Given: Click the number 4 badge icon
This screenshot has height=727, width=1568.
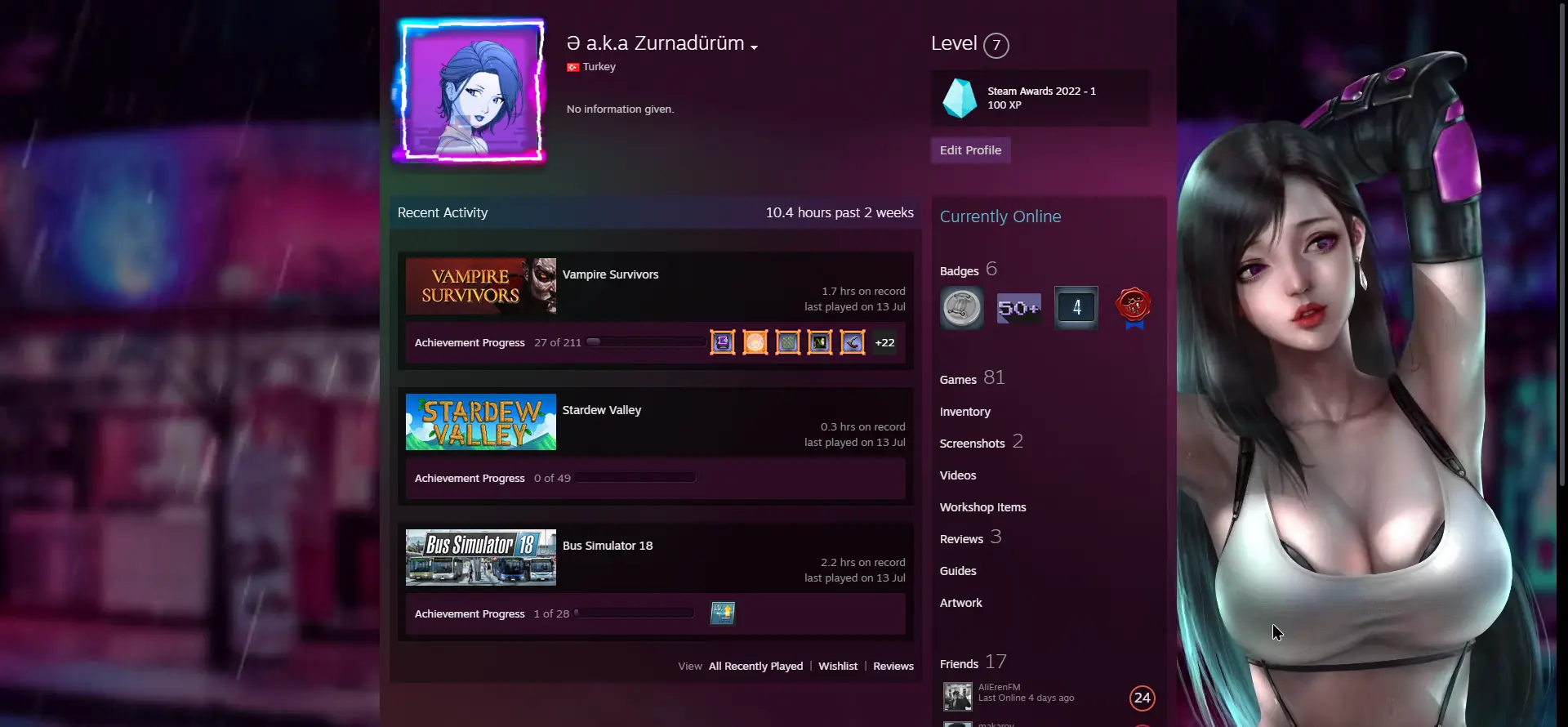Looking at the screenshot, I should pyautogui.click(x=1076, y=308).
